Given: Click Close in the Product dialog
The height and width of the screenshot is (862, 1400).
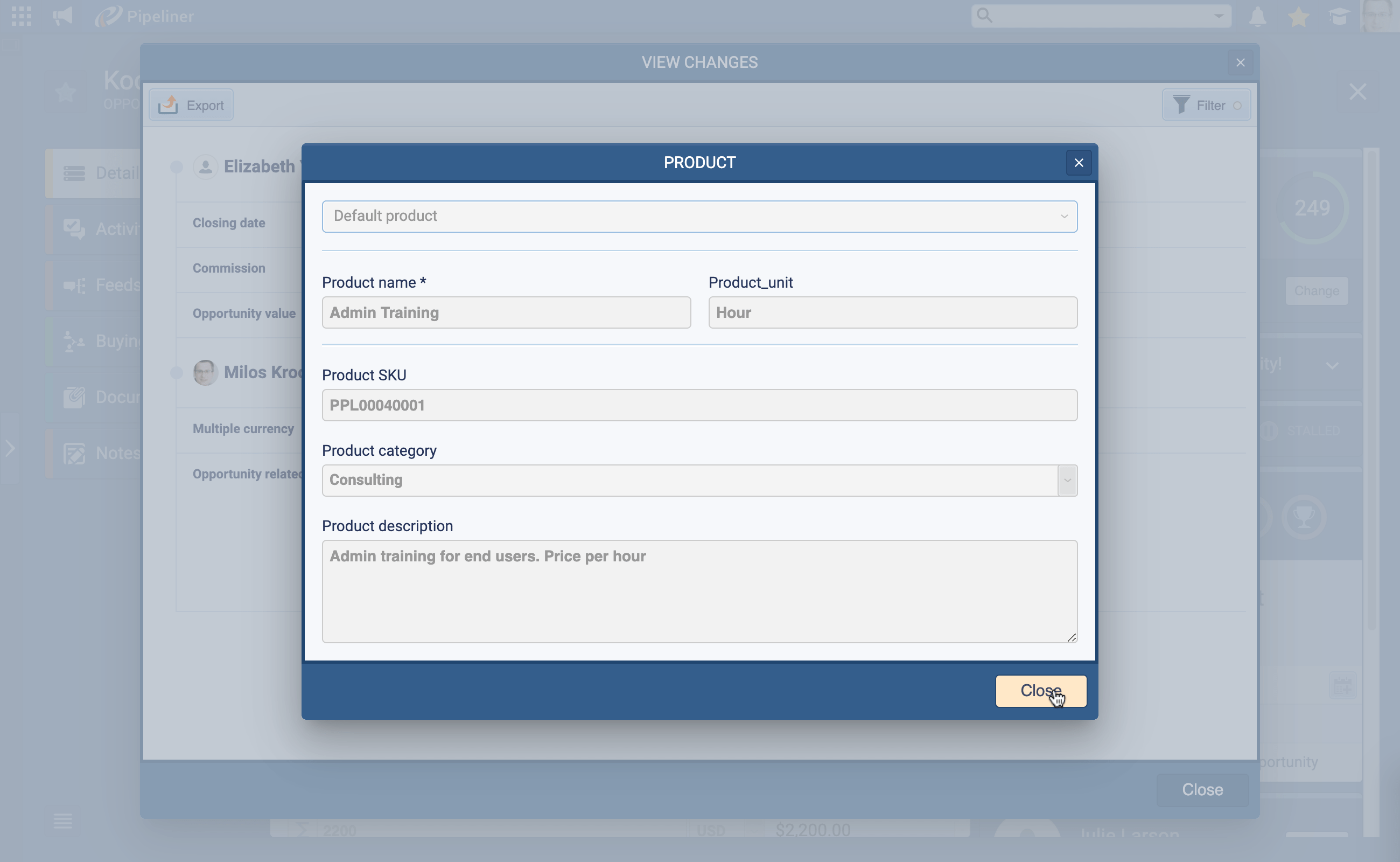Looking at the screenshot, I should [1040, 691].
